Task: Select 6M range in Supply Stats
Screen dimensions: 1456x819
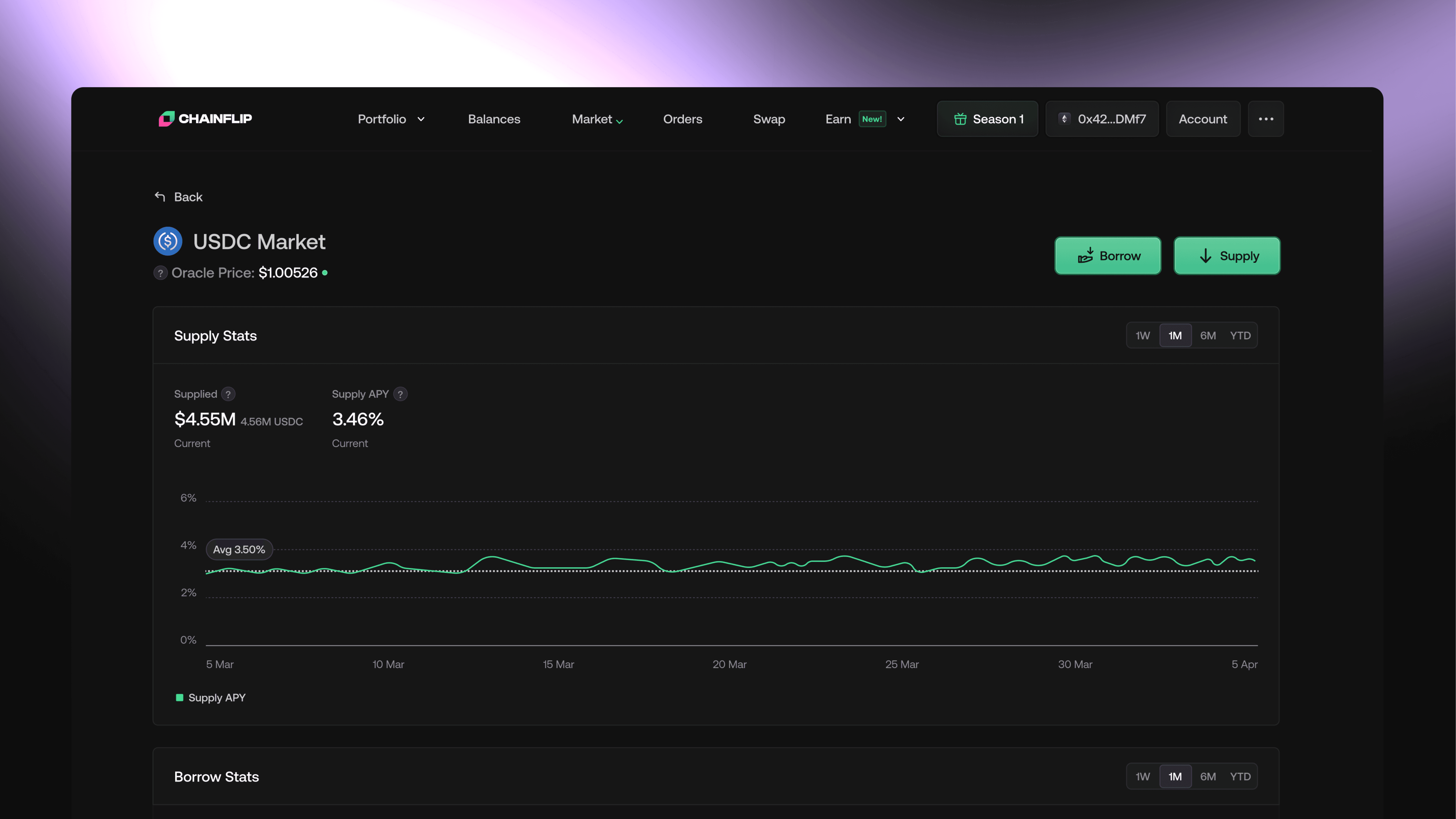Action: pos(1208,336)
